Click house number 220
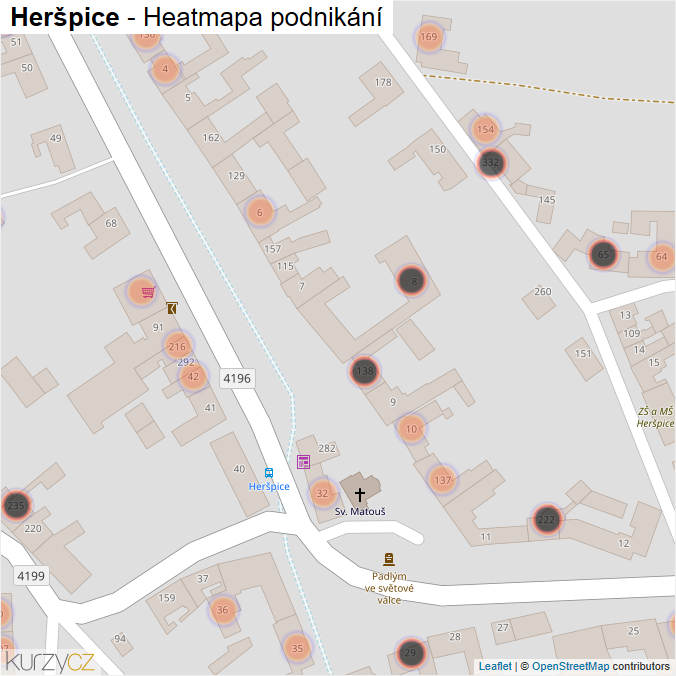This screenshot has height=676, width=676. point(33,528)
